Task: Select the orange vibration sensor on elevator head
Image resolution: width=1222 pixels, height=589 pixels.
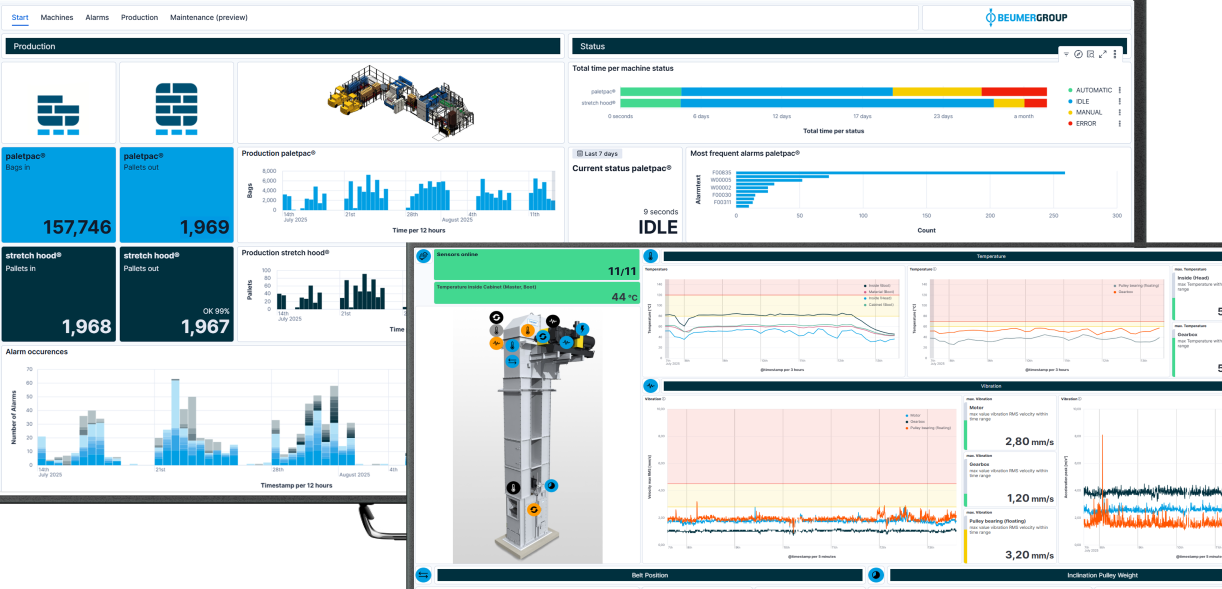Action: point(496,343)
